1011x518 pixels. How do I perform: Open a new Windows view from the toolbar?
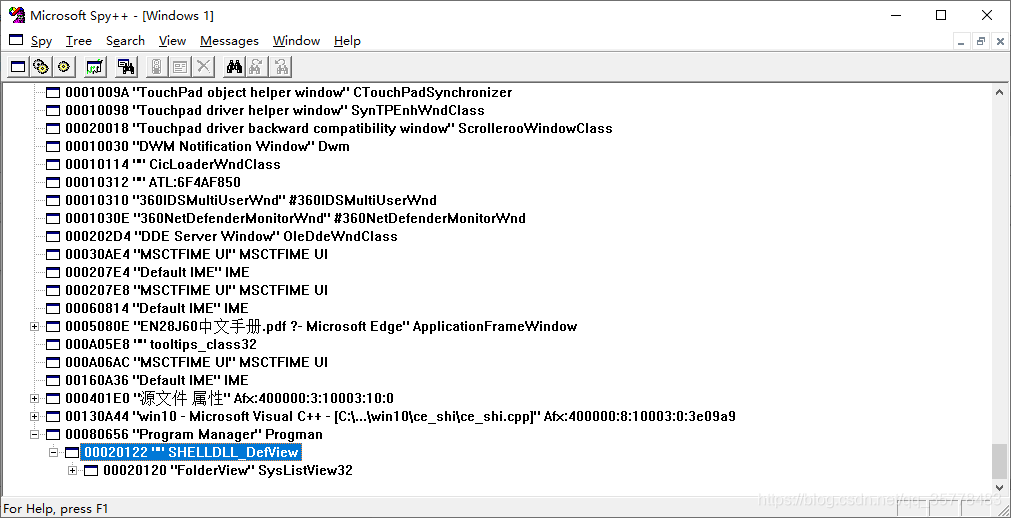click(18, 66)
